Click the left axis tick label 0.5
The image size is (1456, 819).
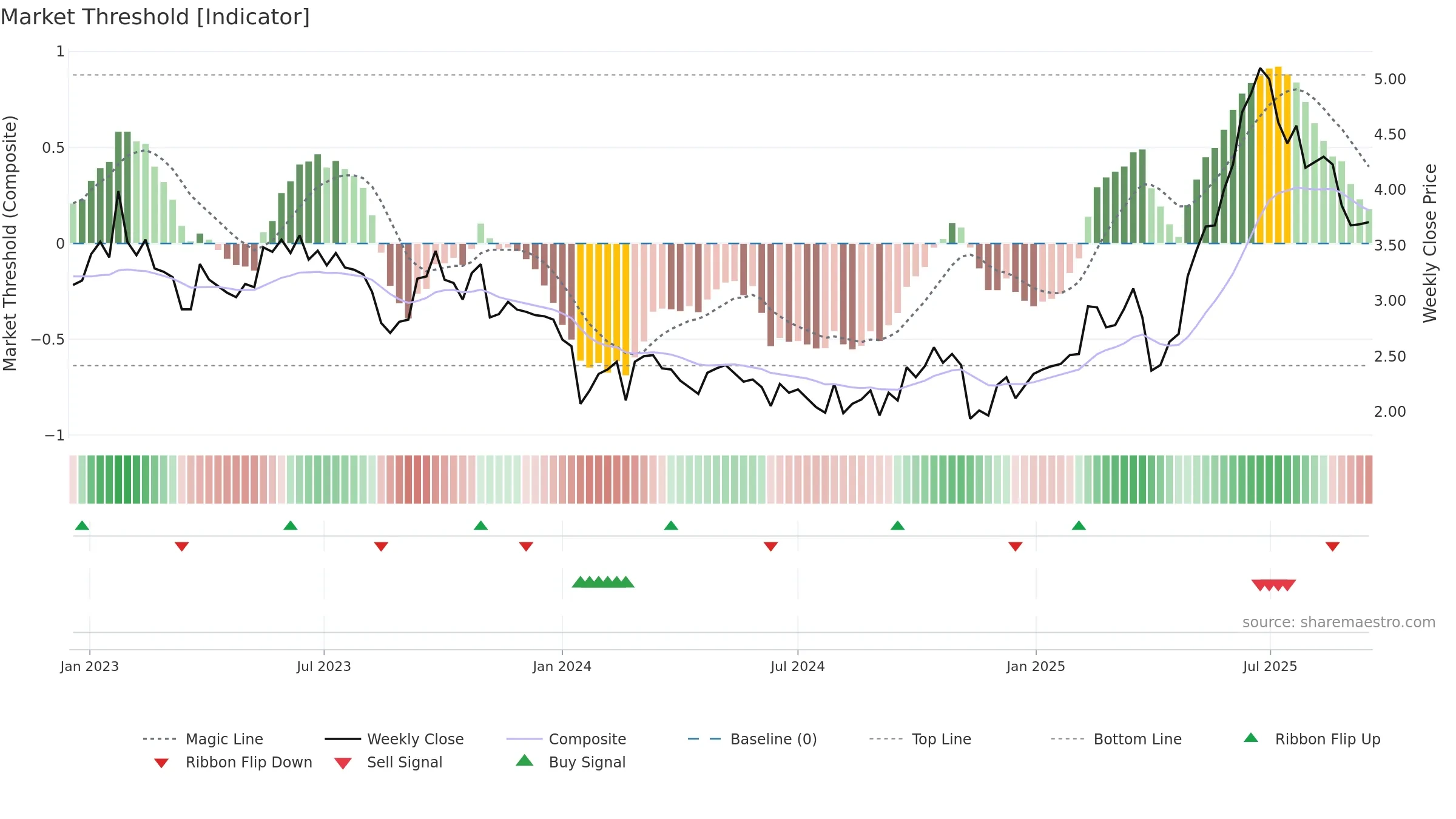(53, 147)
